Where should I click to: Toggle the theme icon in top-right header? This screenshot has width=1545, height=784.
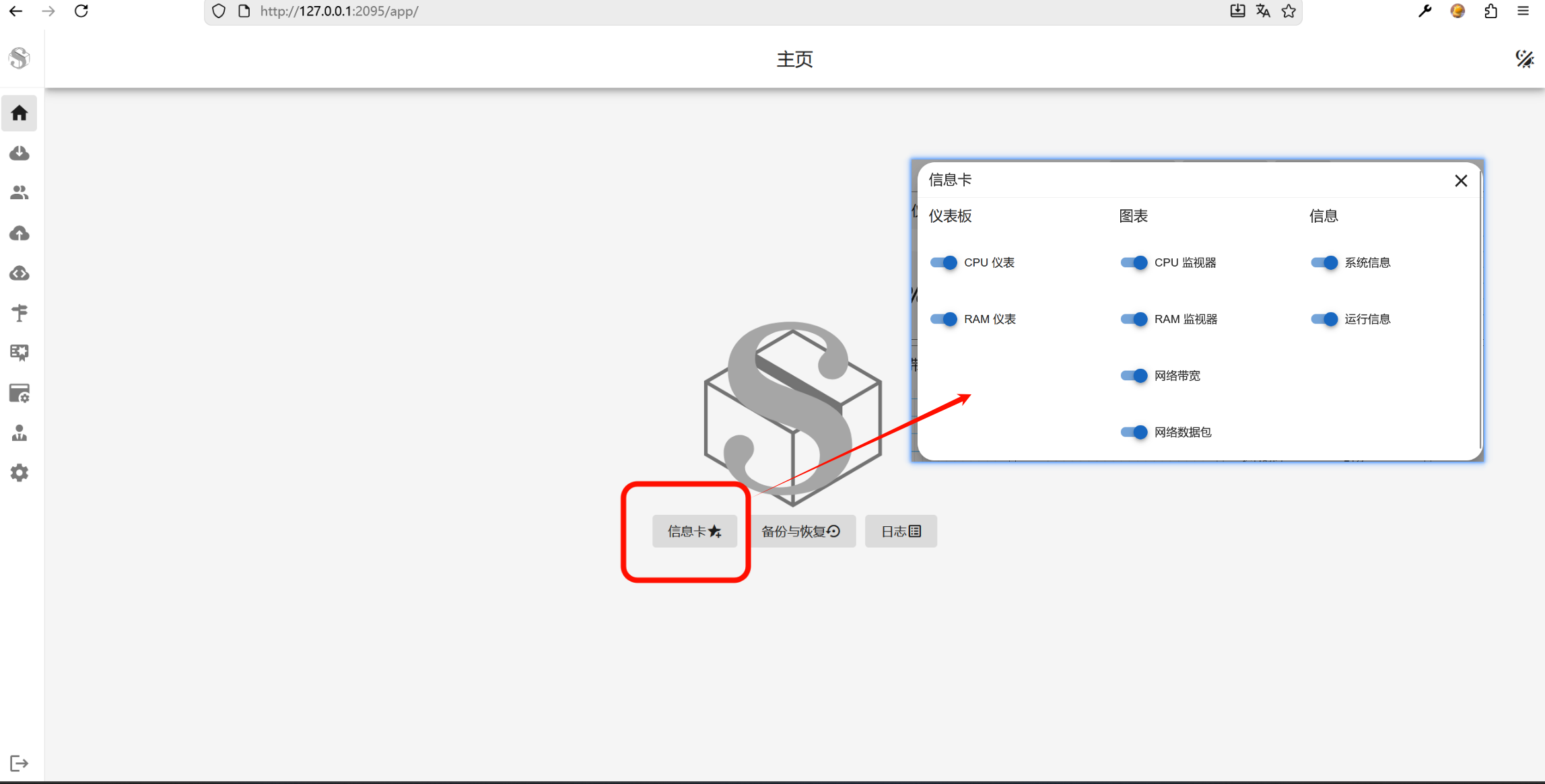click(1524, 59)
